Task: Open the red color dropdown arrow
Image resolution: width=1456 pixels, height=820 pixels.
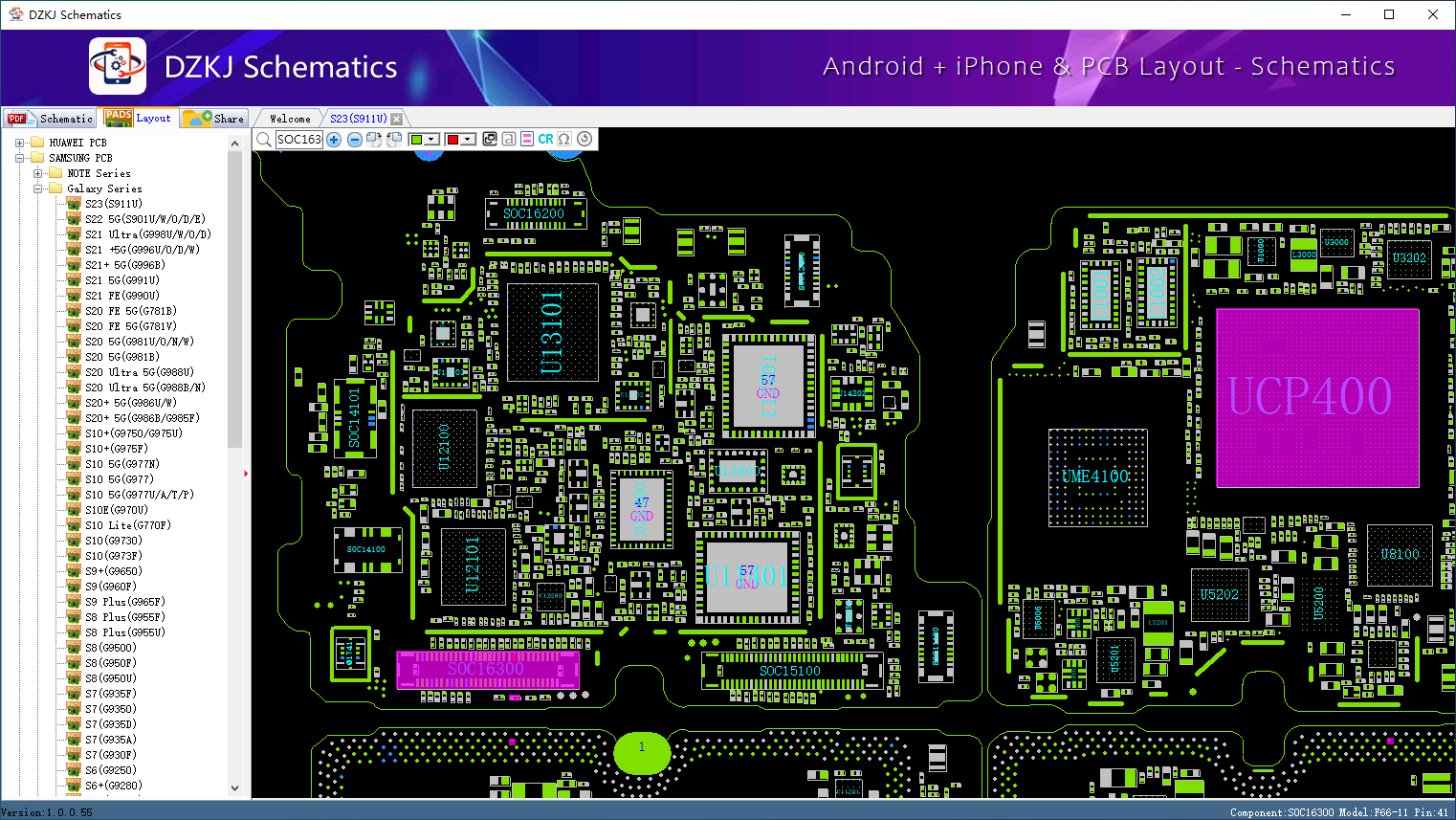Action: [468, 140]
